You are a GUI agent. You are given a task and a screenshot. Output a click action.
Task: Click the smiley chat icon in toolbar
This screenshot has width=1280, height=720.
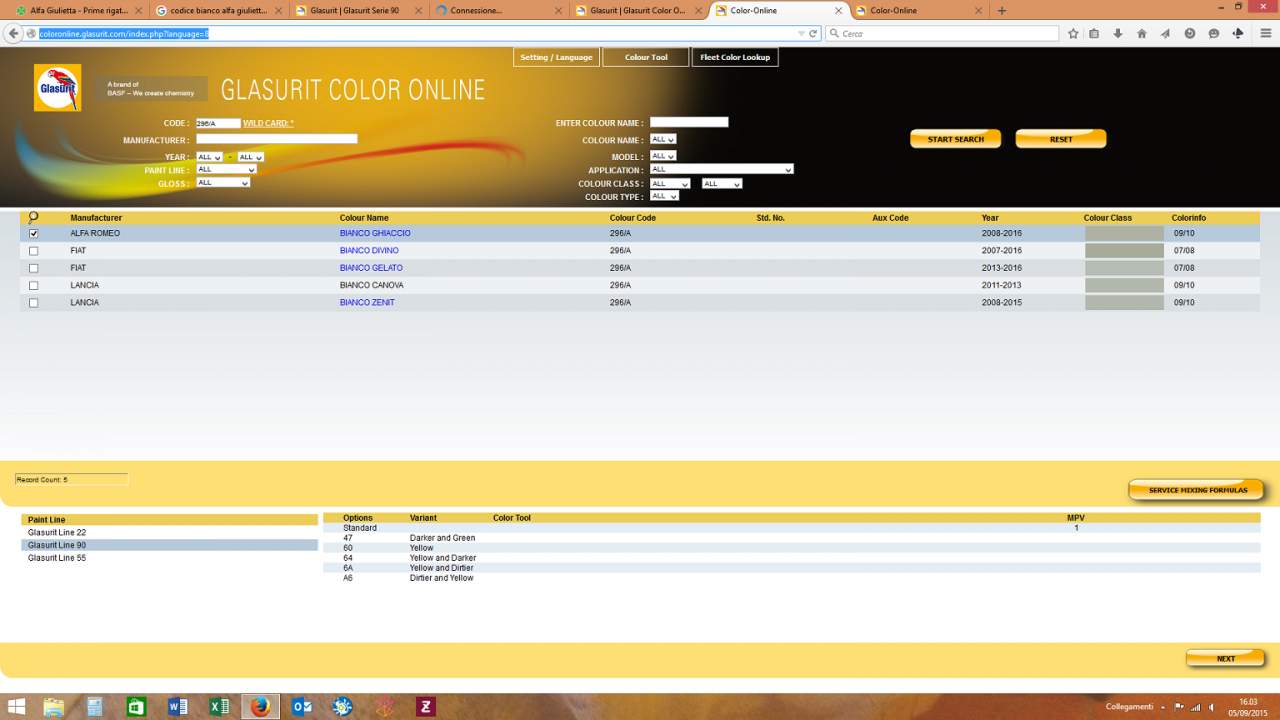point(1214,33)
